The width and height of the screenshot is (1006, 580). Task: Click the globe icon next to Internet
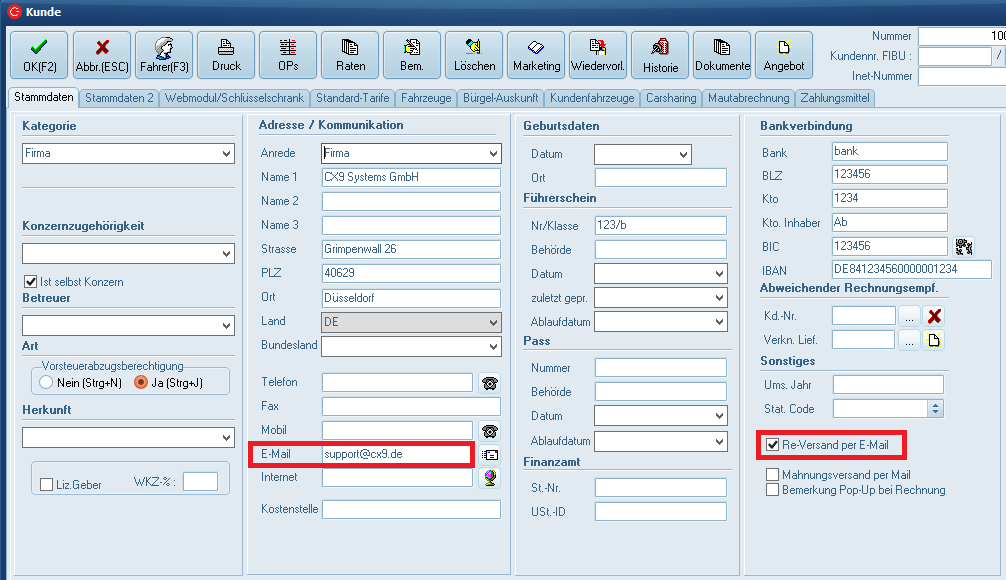[489, 478]
